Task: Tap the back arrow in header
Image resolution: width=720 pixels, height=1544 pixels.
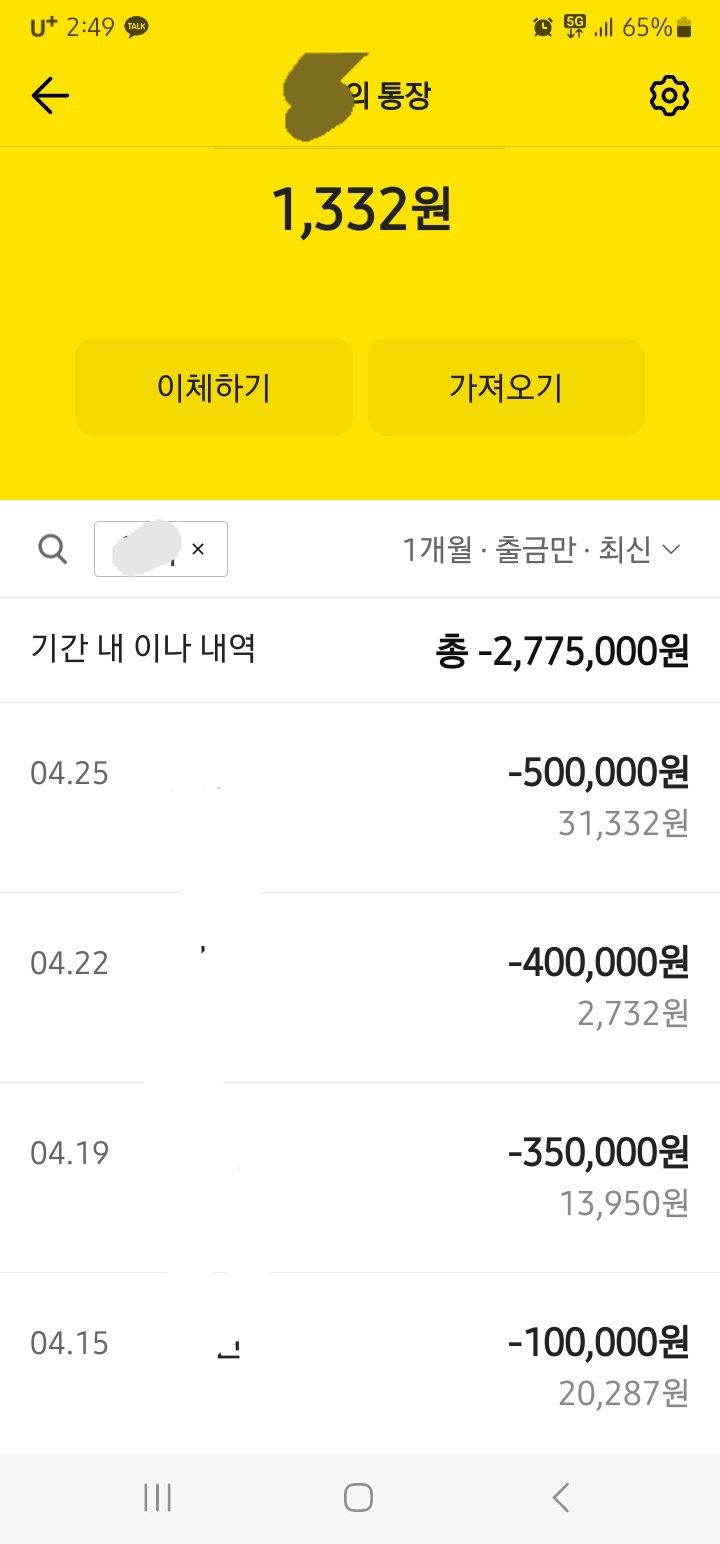Action: click(50, 96)
